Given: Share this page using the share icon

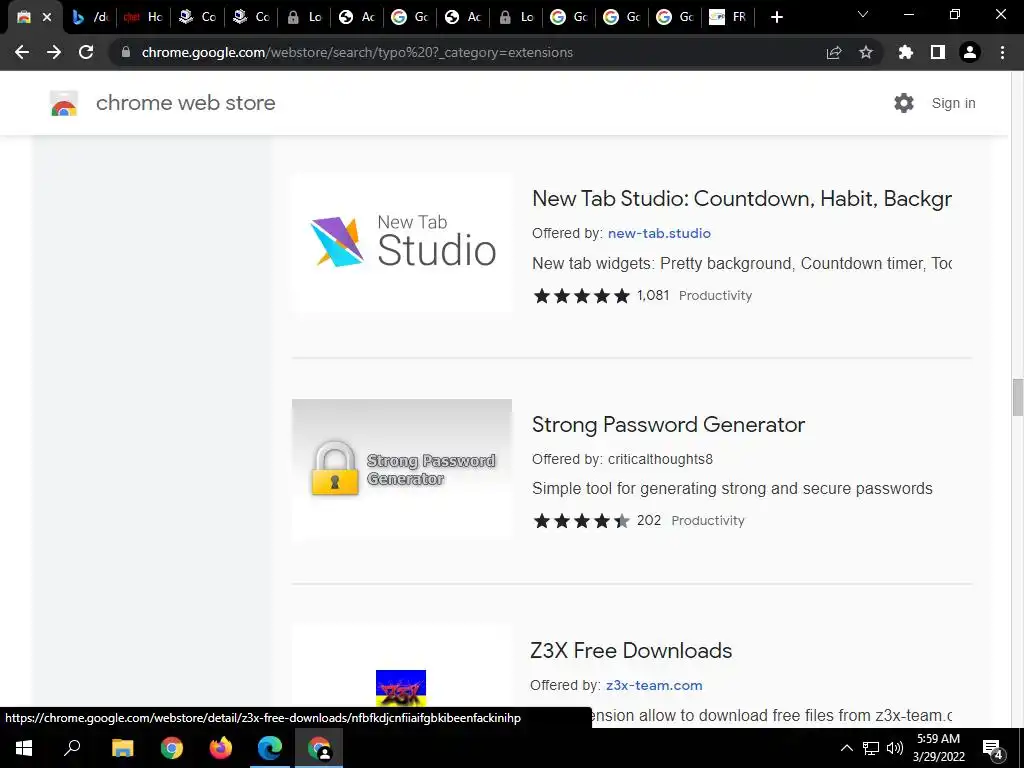Looking at the screenshot, I should pos(833,52).
